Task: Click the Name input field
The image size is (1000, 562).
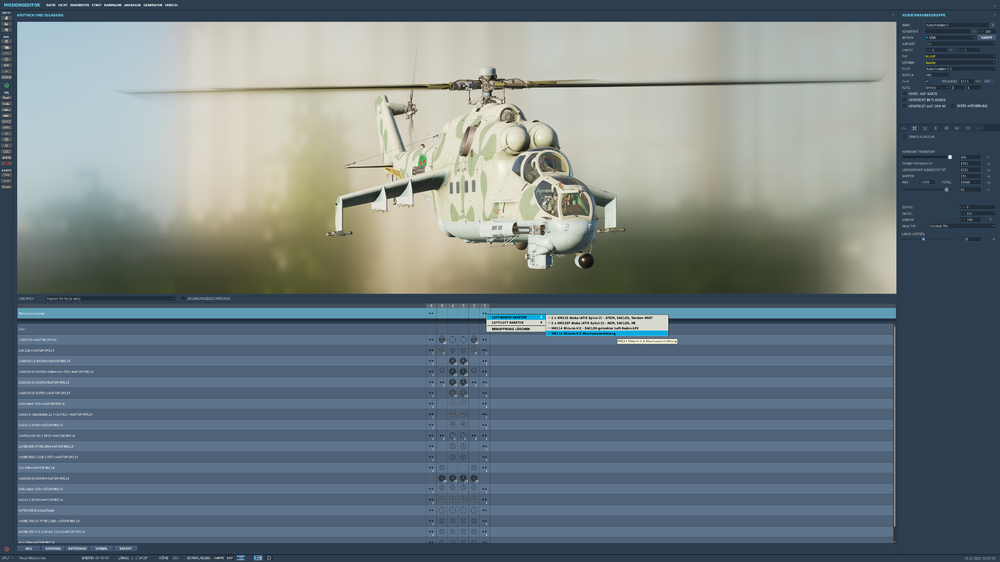Action: (x=955, y=25)
